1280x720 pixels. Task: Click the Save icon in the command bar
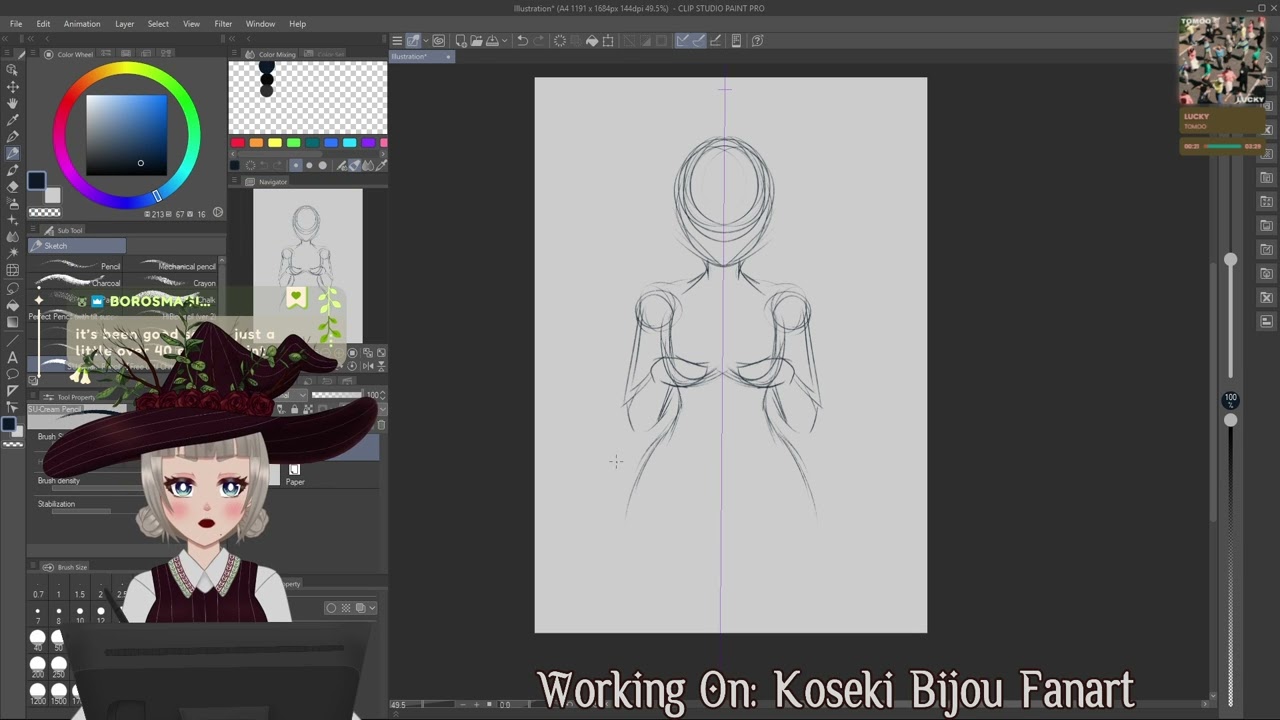491,41
